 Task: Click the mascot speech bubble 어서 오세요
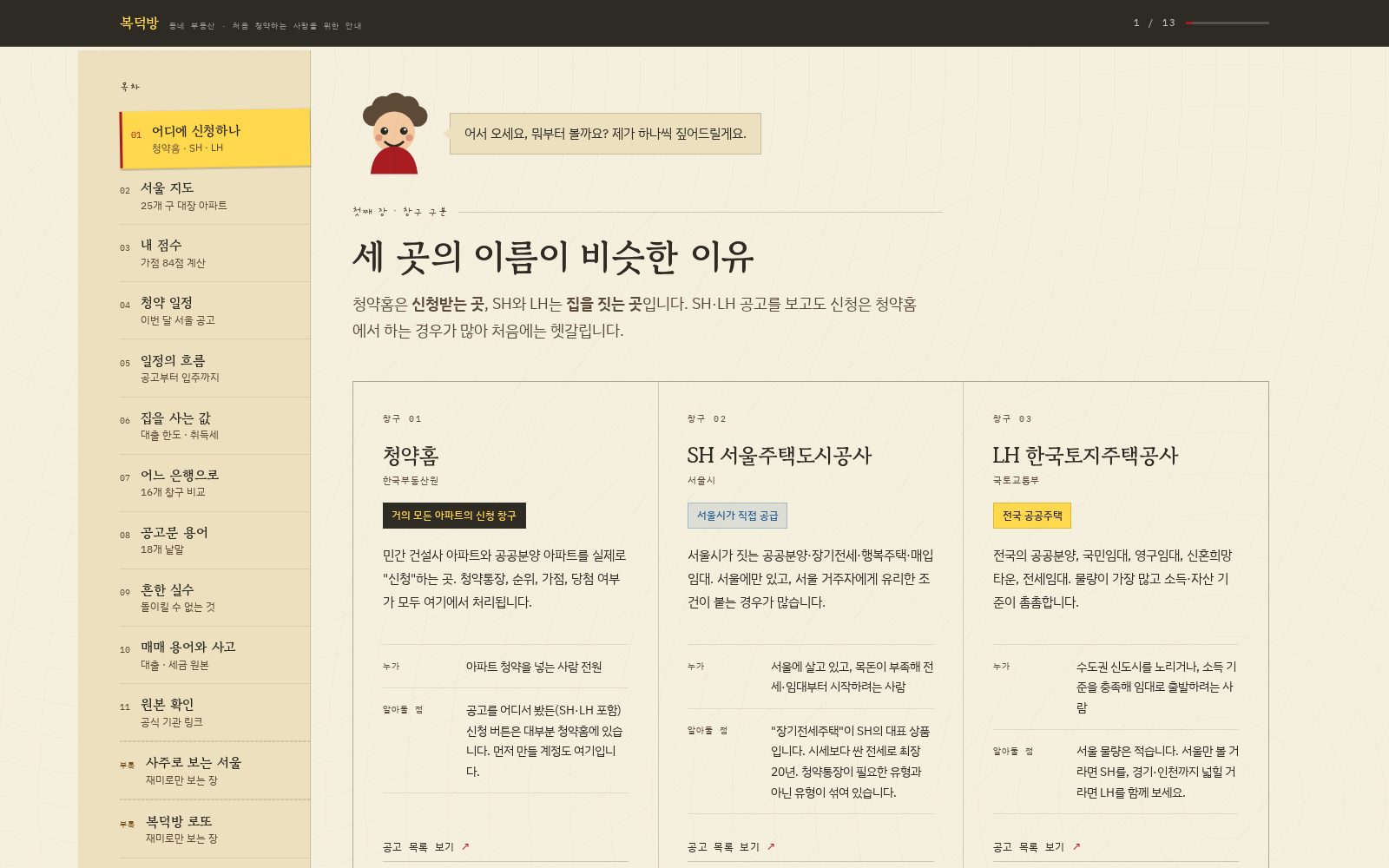605,134
